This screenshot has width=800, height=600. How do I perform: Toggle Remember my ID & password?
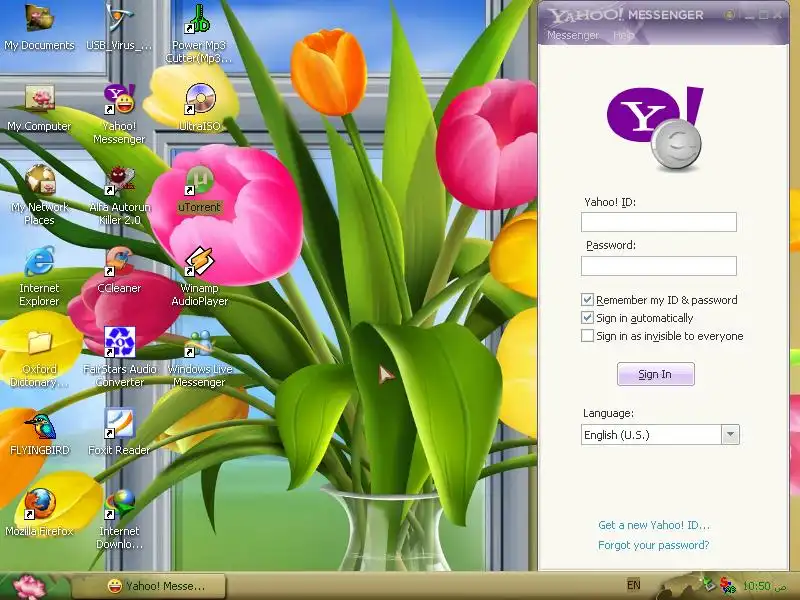pyautogui.click(x=587, y=299)
